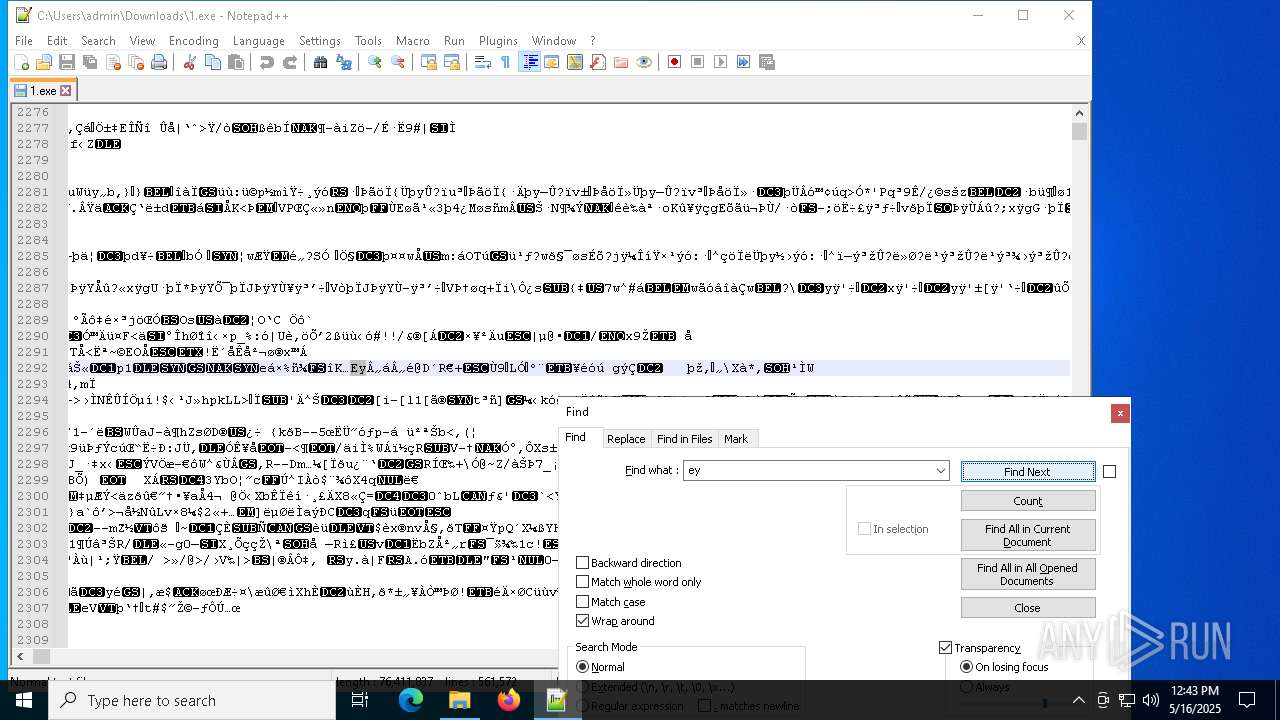Image resolution: width=1280 pixels, height=720 pixels.
Task: Click the Close button in Find dialog
Action: click(1027, 608)
